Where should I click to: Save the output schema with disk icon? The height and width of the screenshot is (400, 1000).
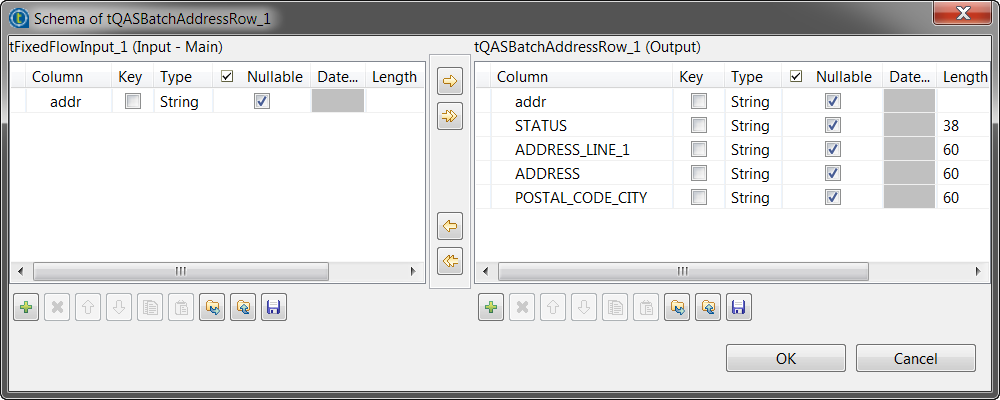[739, 307]
